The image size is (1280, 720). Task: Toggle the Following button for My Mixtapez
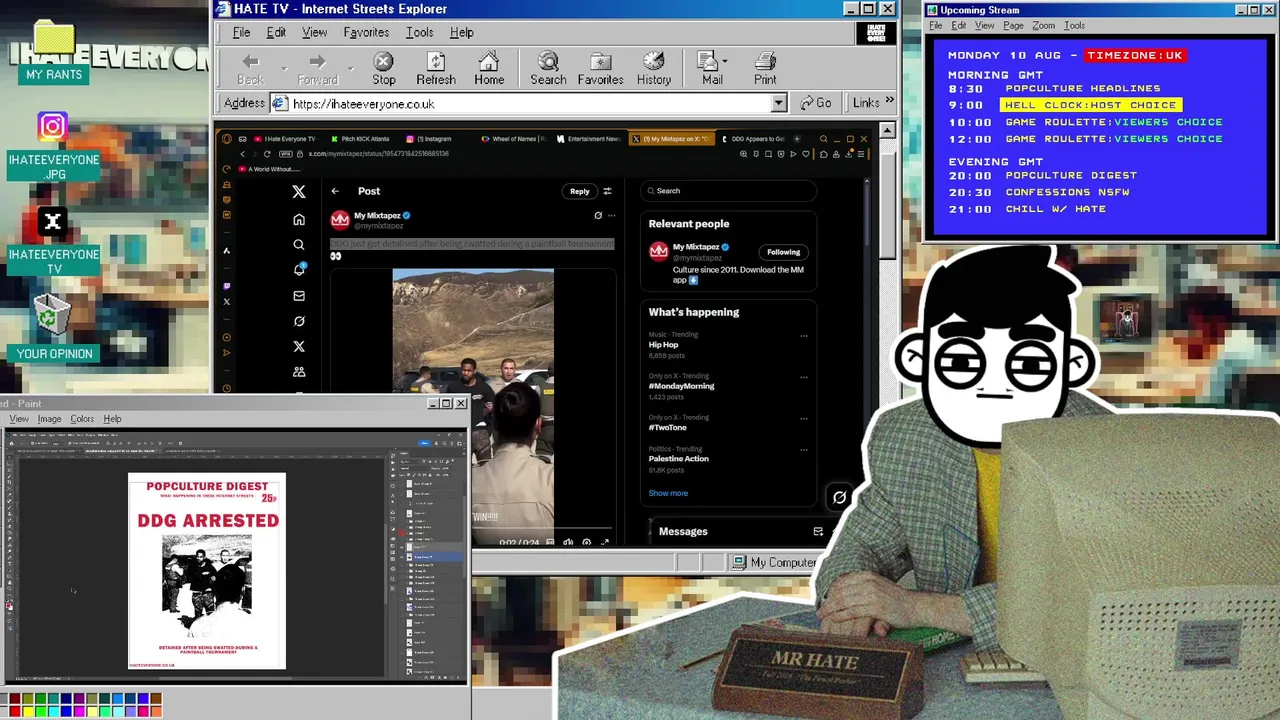pyautogui.click(x=783, y=252)
